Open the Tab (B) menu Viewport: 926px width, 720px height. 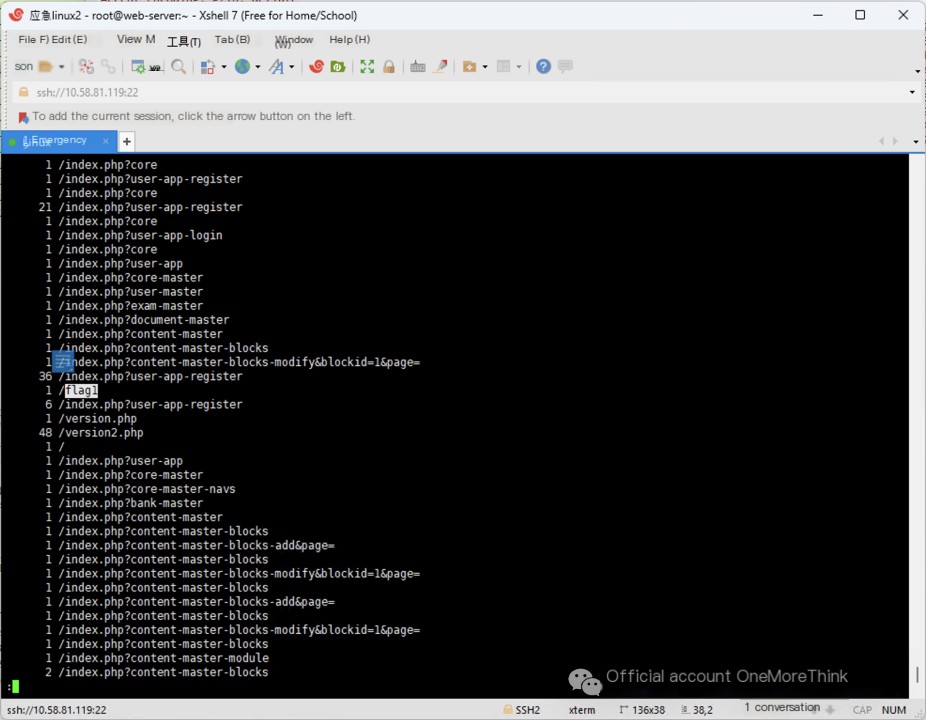coord(232,40)
